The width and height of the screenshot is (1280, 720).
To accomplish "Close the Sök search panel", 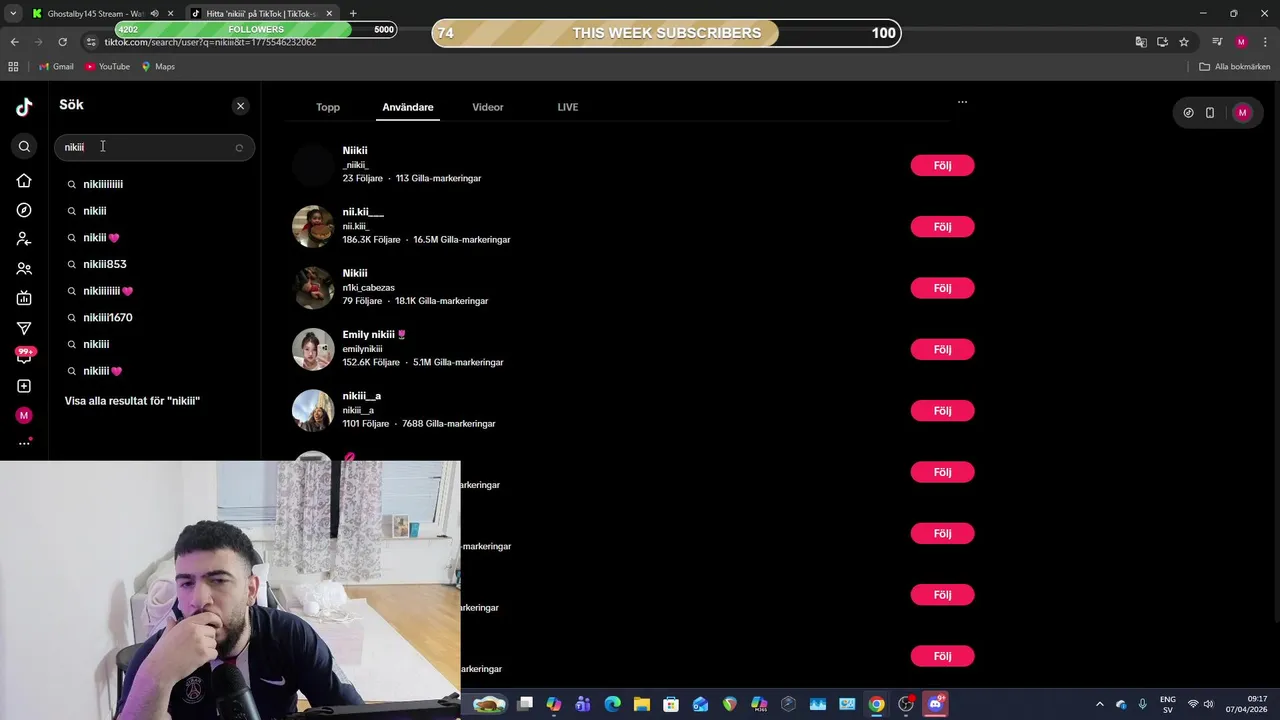I will 240,106.
